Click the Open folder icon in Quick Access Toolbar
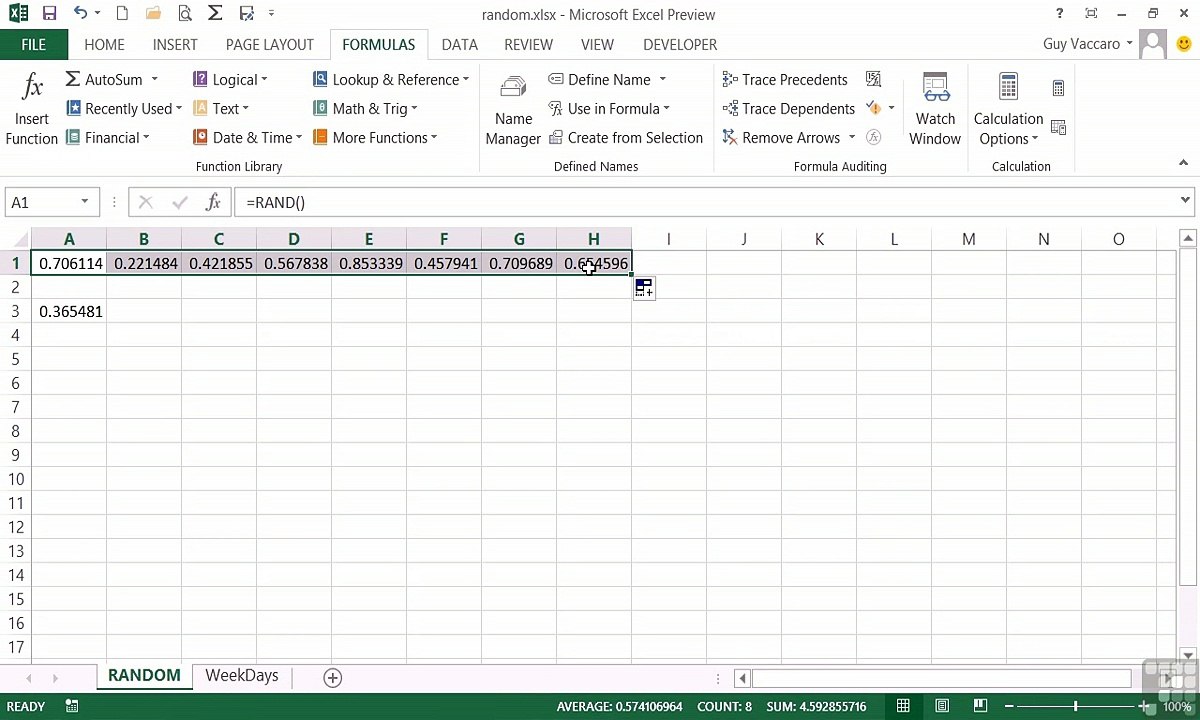The width and height of the screenshot is (1200, 720). point(153,14)
